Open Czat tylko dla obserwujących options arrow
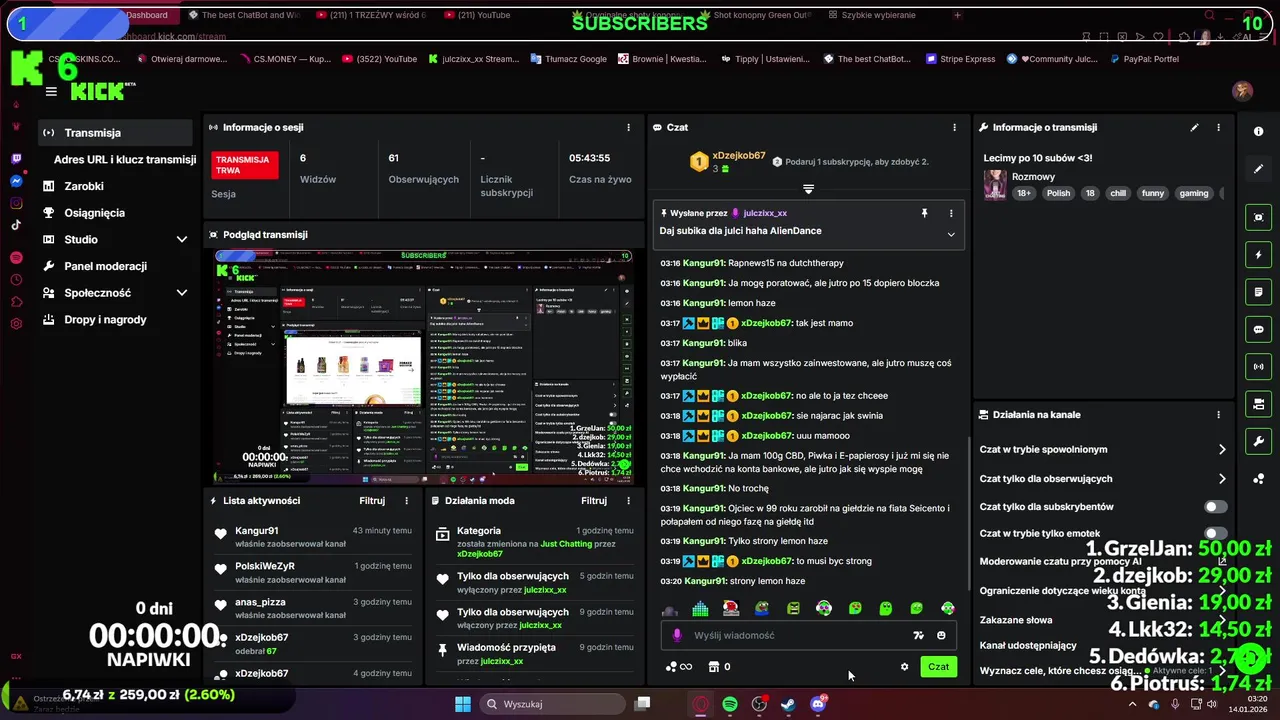The image size is (1280, 720). 1221,479
